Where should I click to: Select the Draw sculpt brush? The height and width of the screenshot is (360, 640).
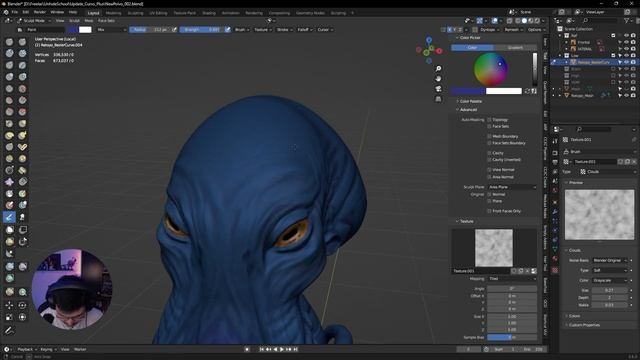coord(9,42)
